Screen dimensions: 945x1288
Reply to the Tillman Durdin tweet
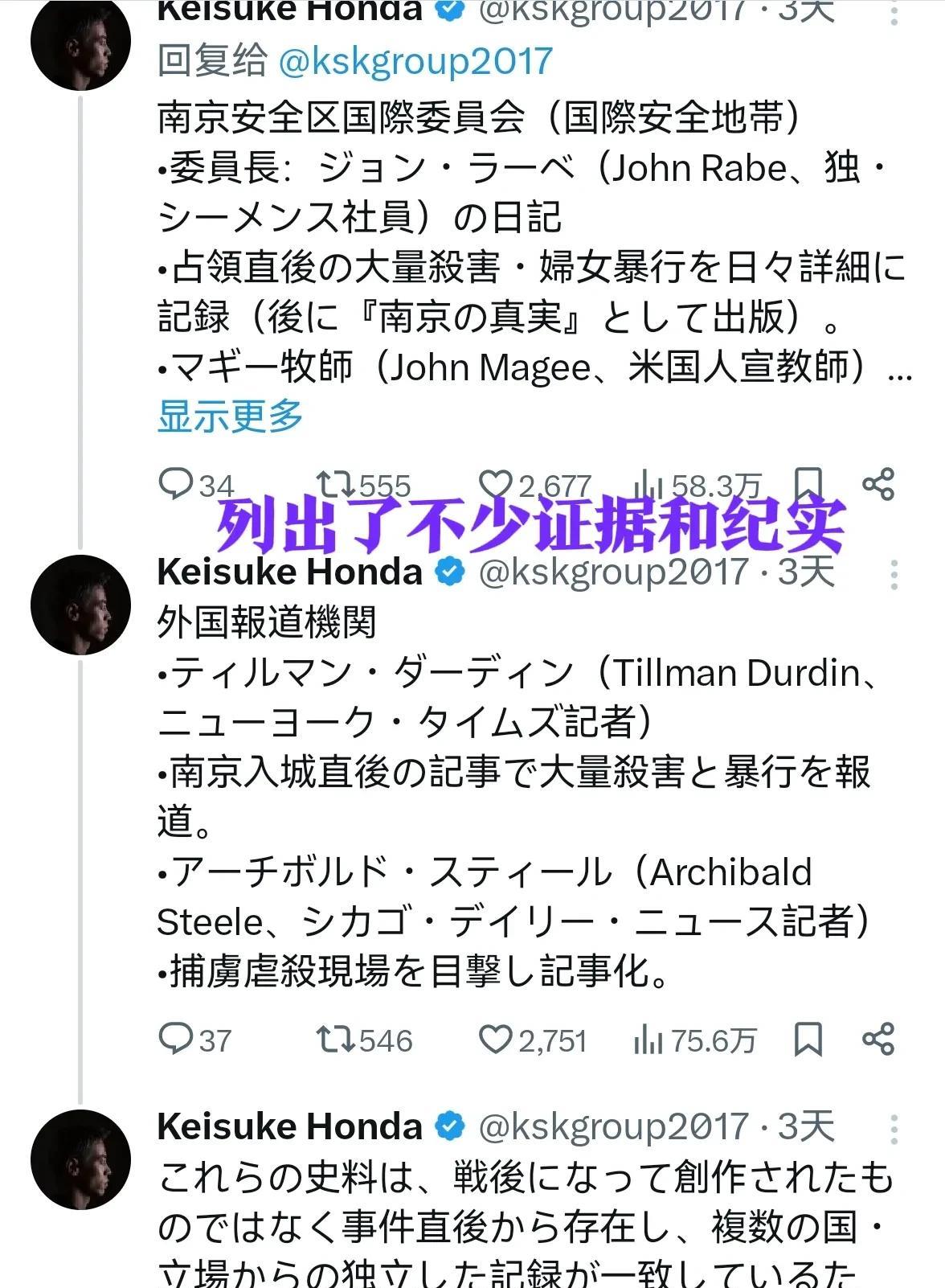[x=175, y=1040]
